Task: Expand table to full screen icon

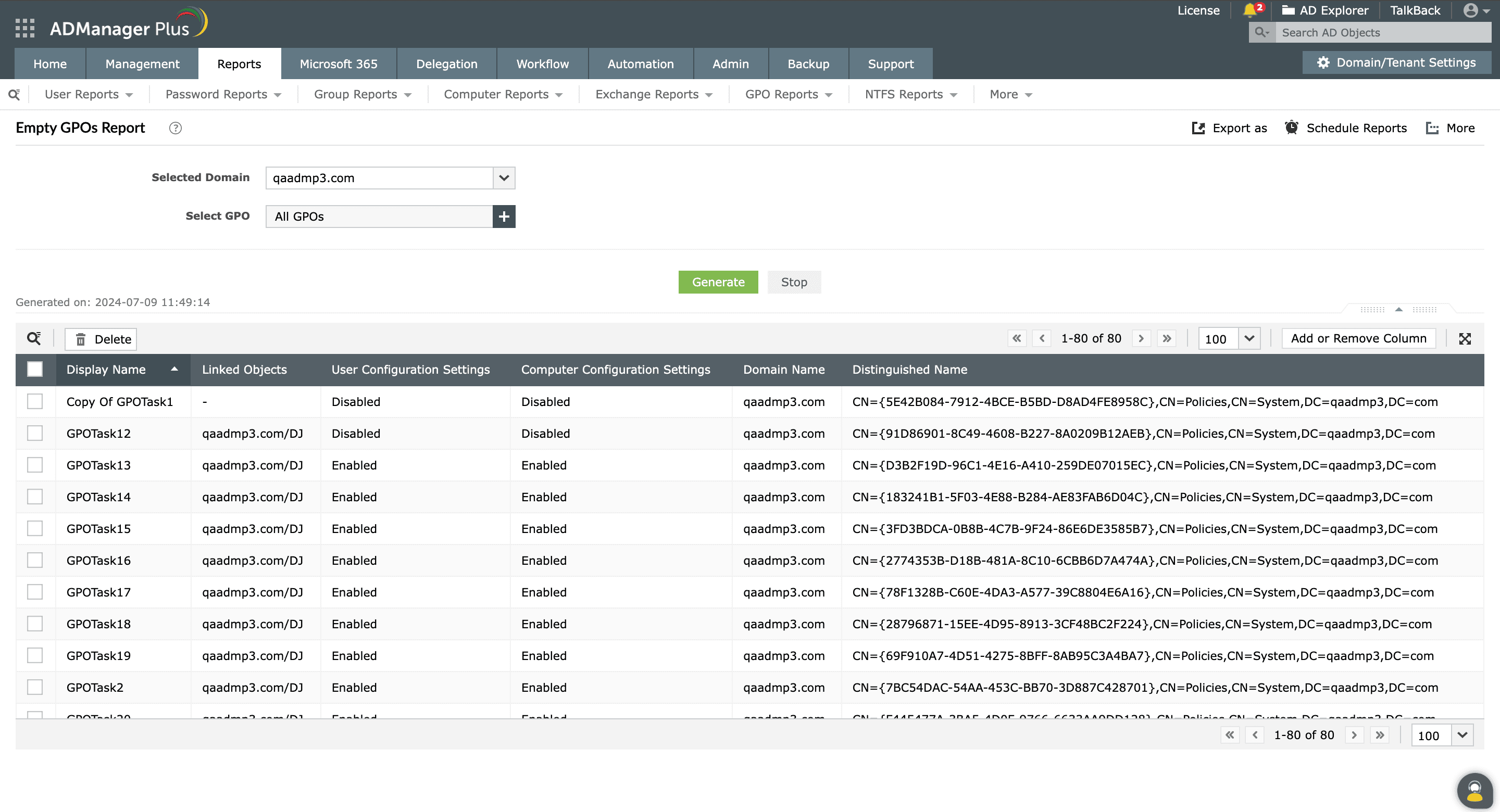Action: 1465,339
